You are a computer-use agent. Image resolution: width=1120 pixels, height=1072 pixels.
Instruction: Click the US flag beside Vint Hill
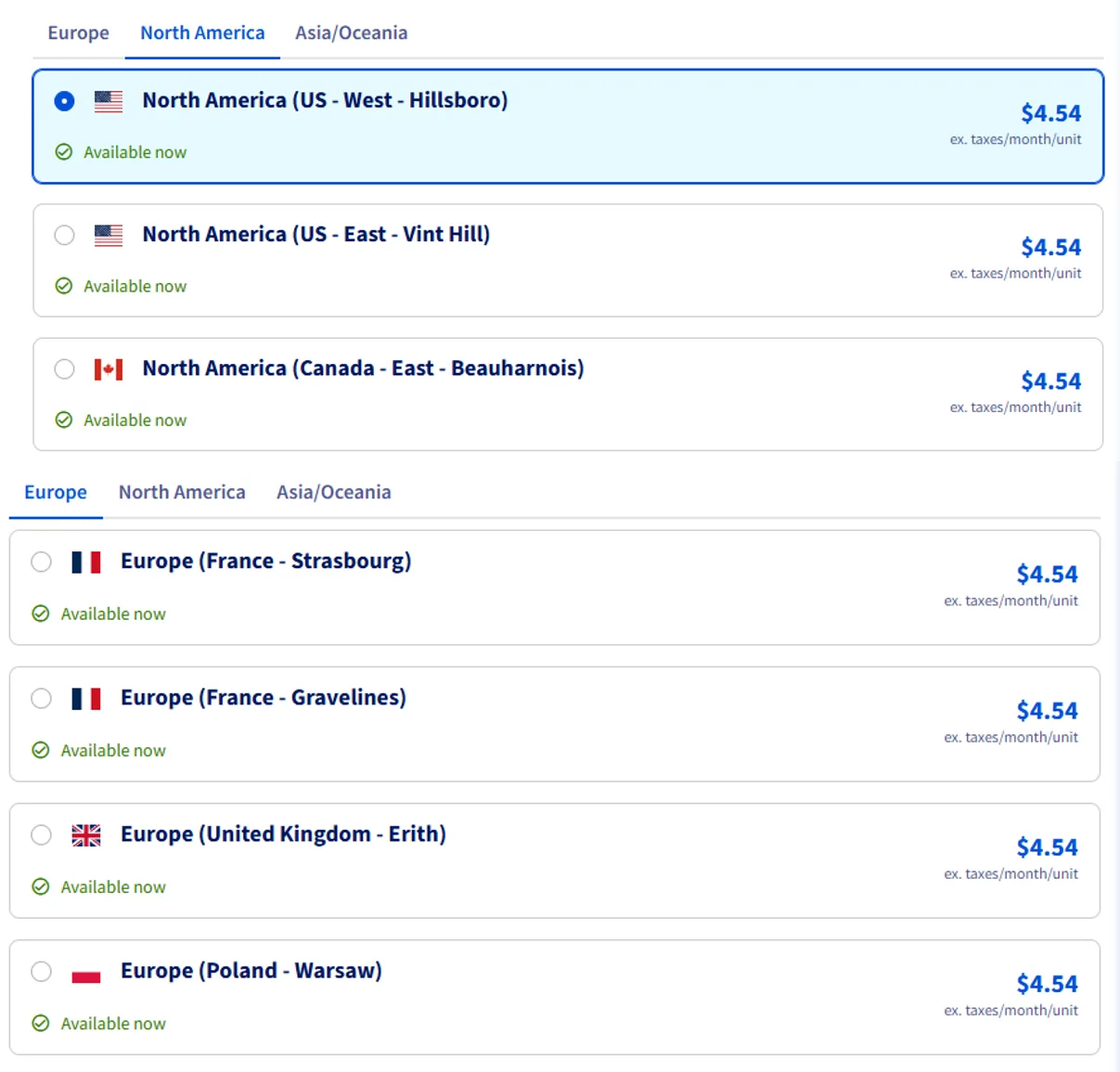(109, 235)
